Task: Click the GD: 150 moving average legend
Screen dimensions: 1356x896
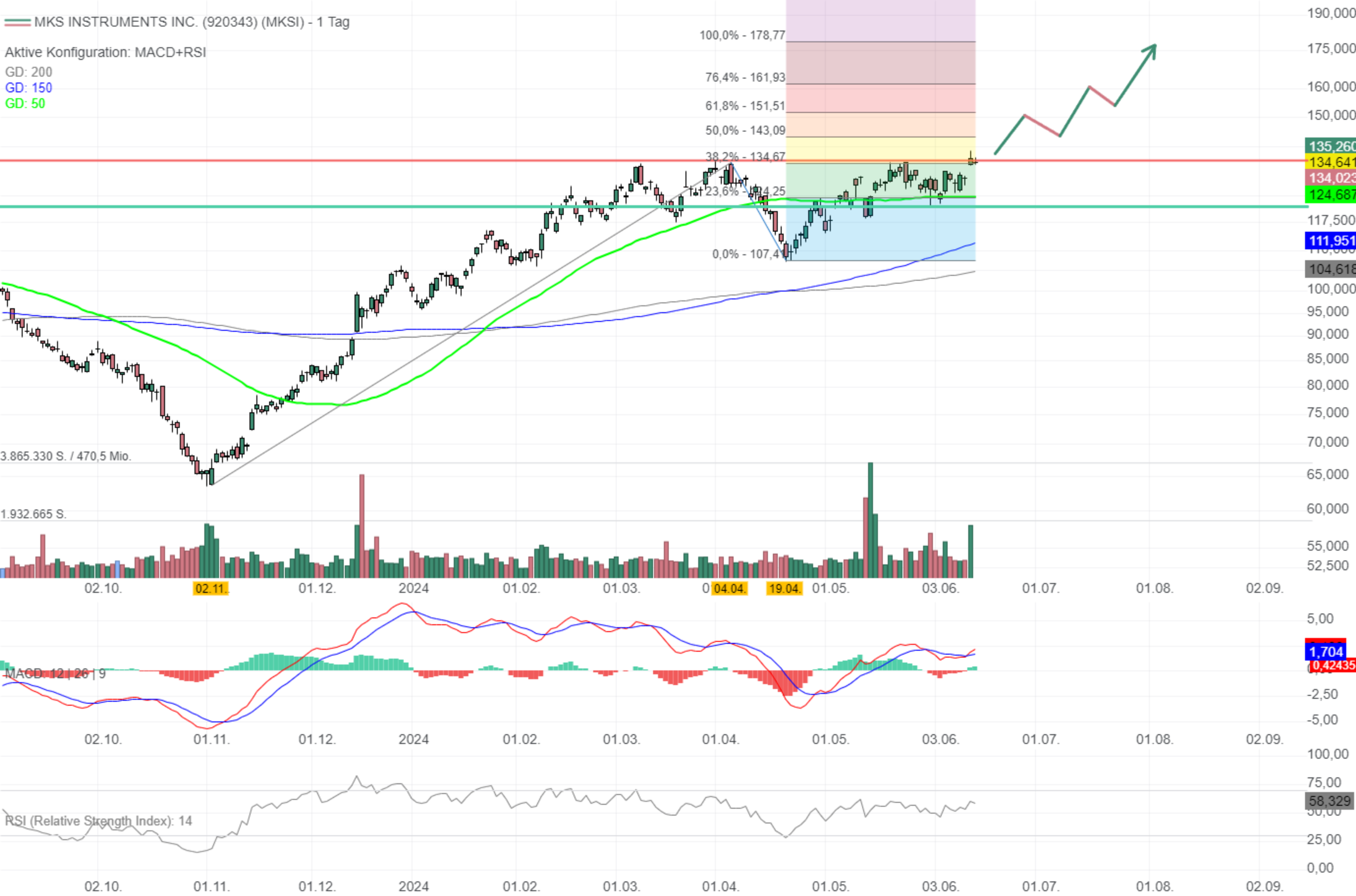Action: [x=28, y=88]
